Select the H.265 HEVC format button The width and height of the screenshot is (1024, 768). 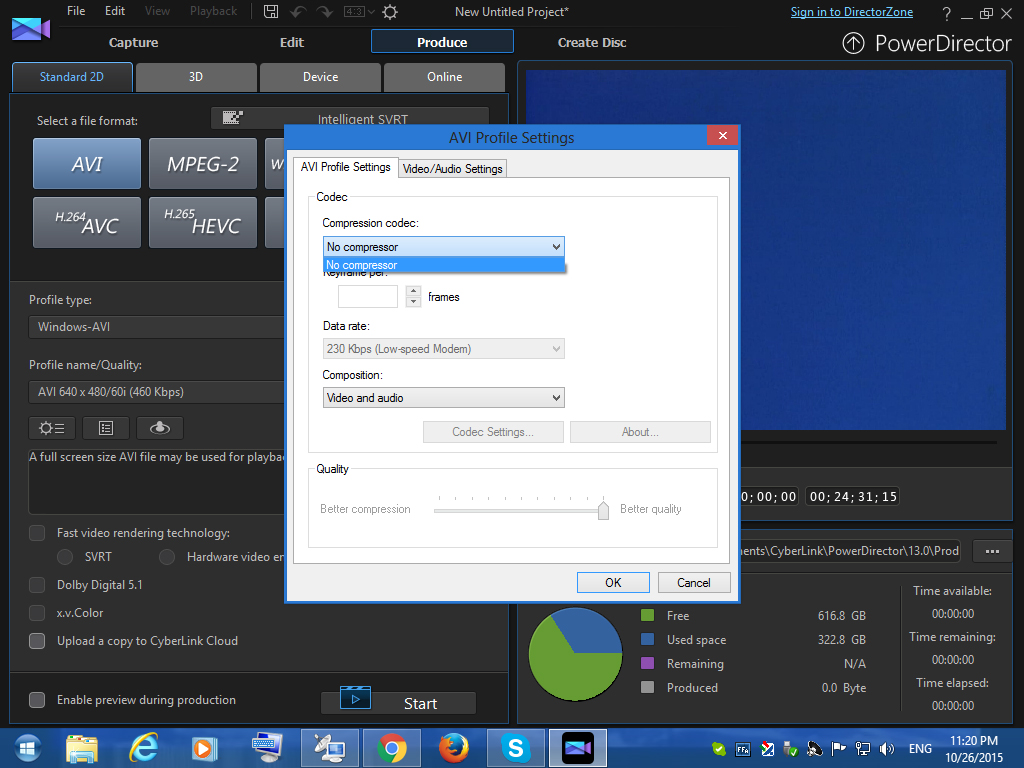202,222
